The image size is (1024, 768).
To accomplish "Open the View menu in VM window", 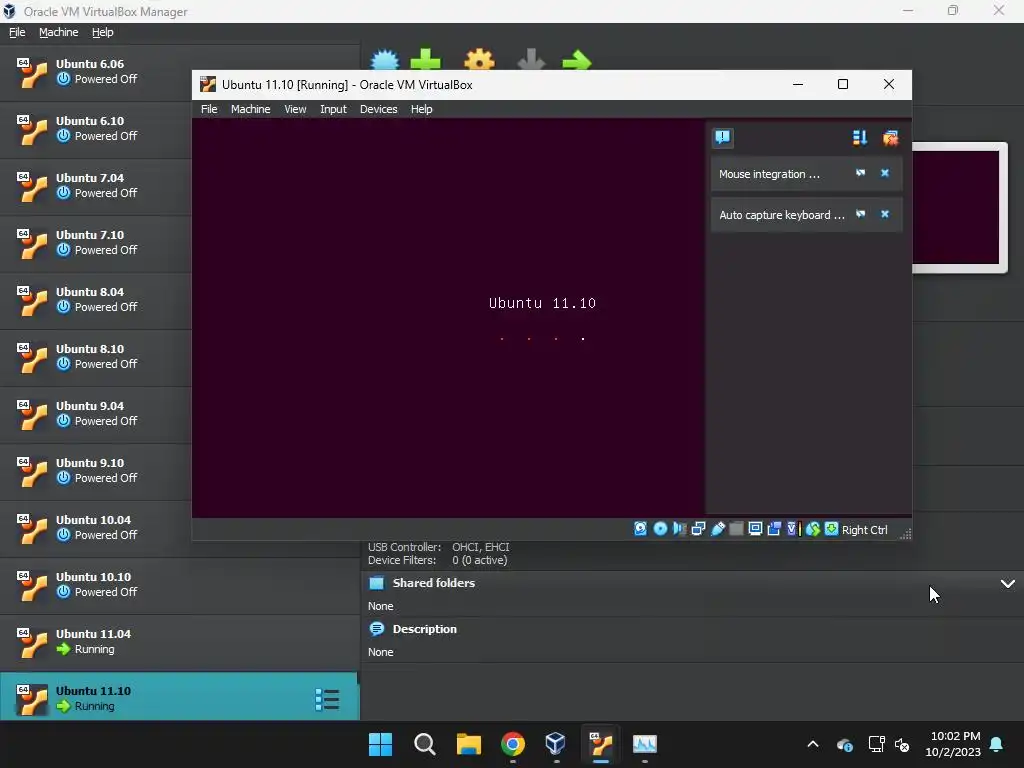I will coord(295,109).
